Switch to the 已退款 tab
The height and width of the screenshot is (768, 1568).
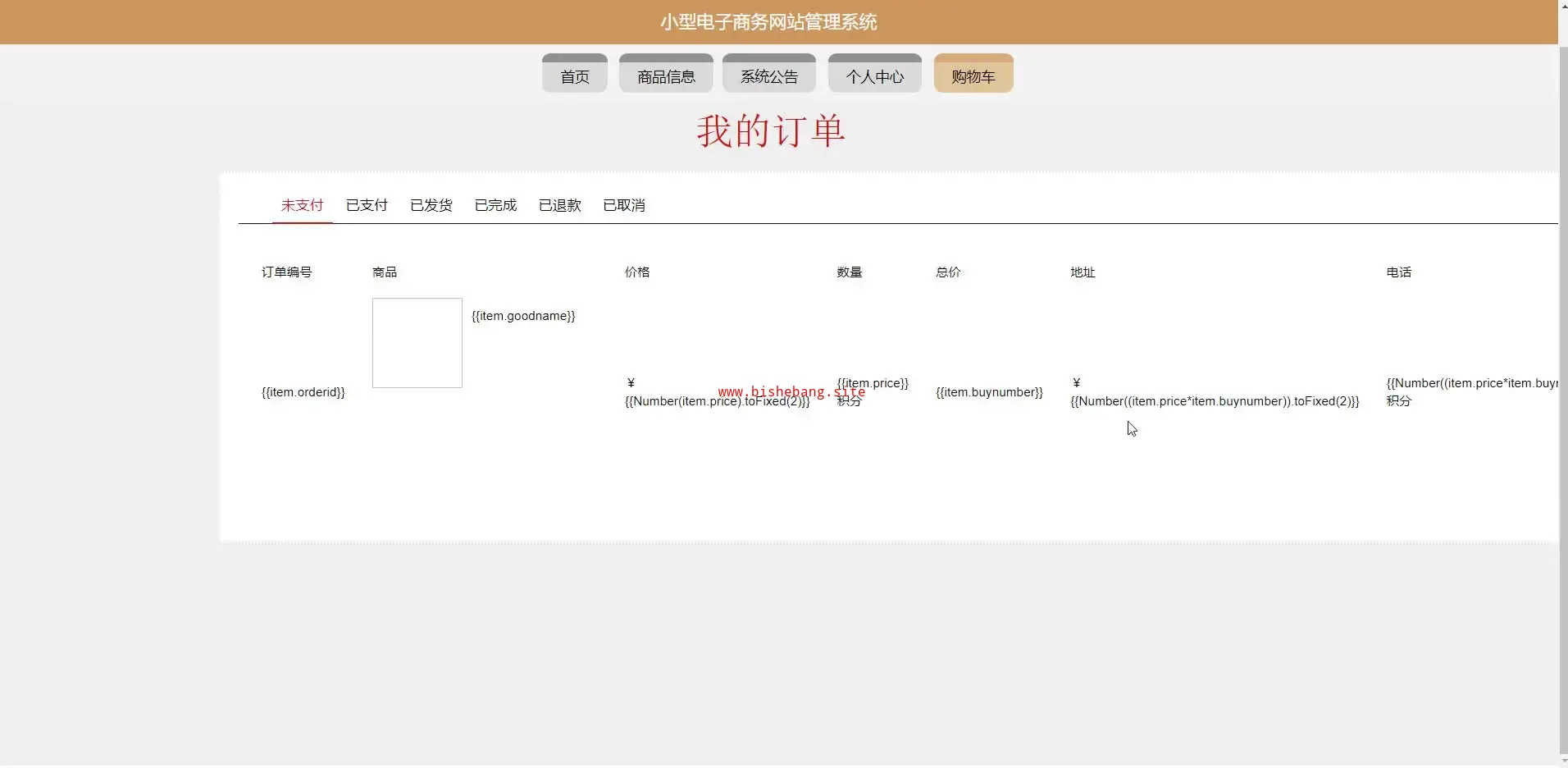[560, 205]
